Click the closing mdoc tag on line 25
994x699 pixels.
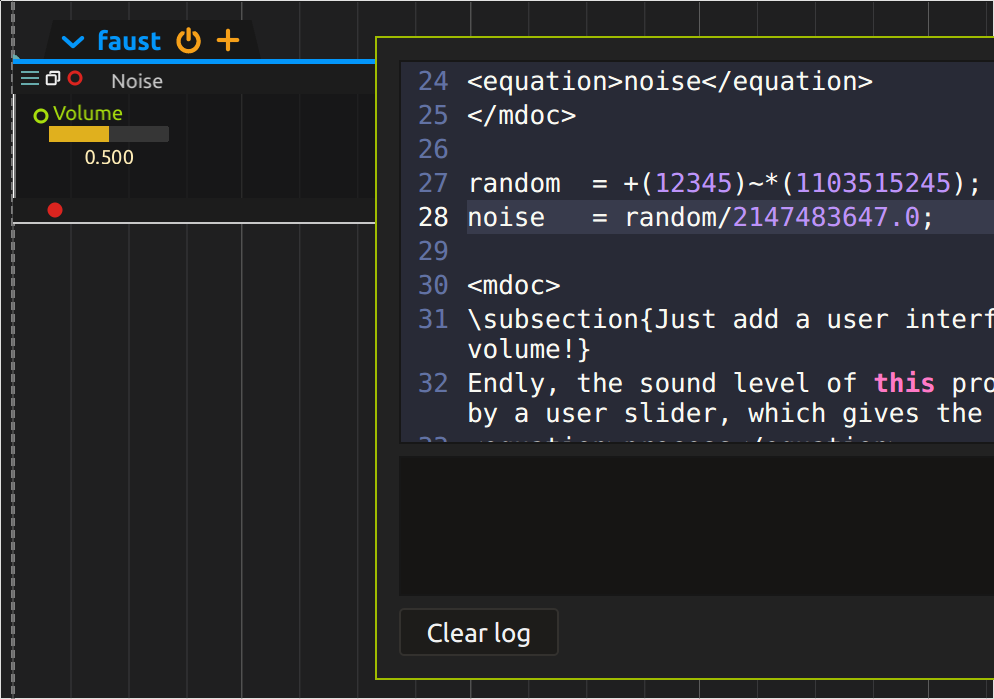point(521,116)
